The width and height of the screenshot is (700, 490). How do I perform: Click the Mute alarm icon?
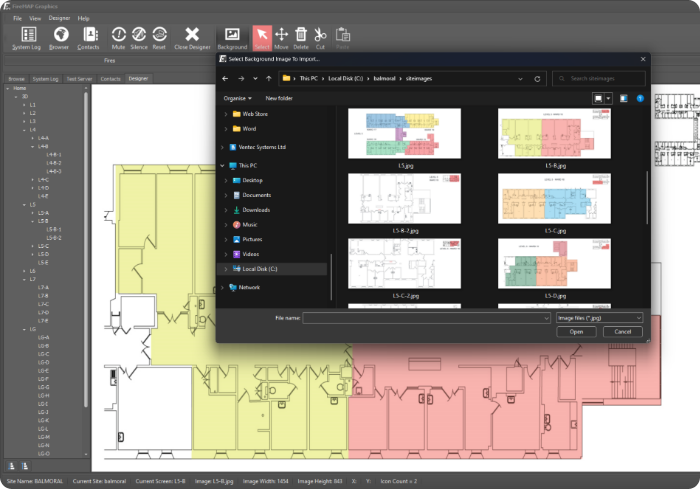[119, 37]
